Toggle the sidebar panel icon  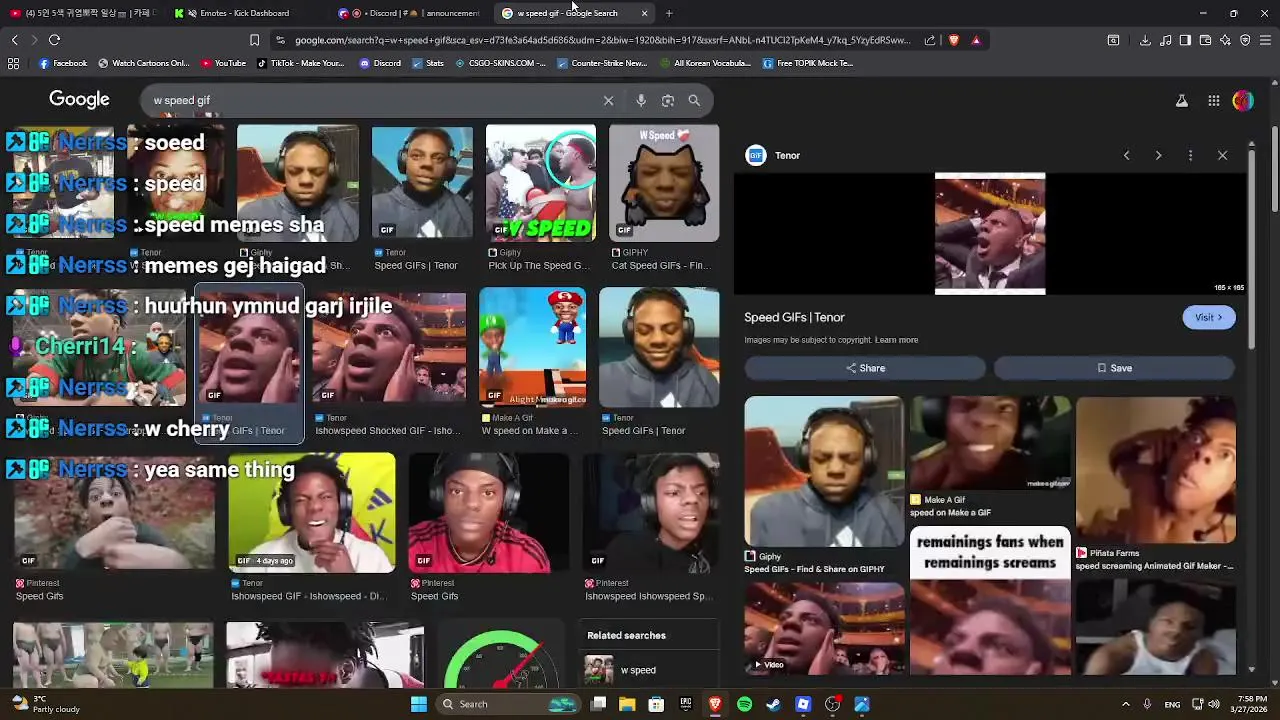pos(1185,40)
